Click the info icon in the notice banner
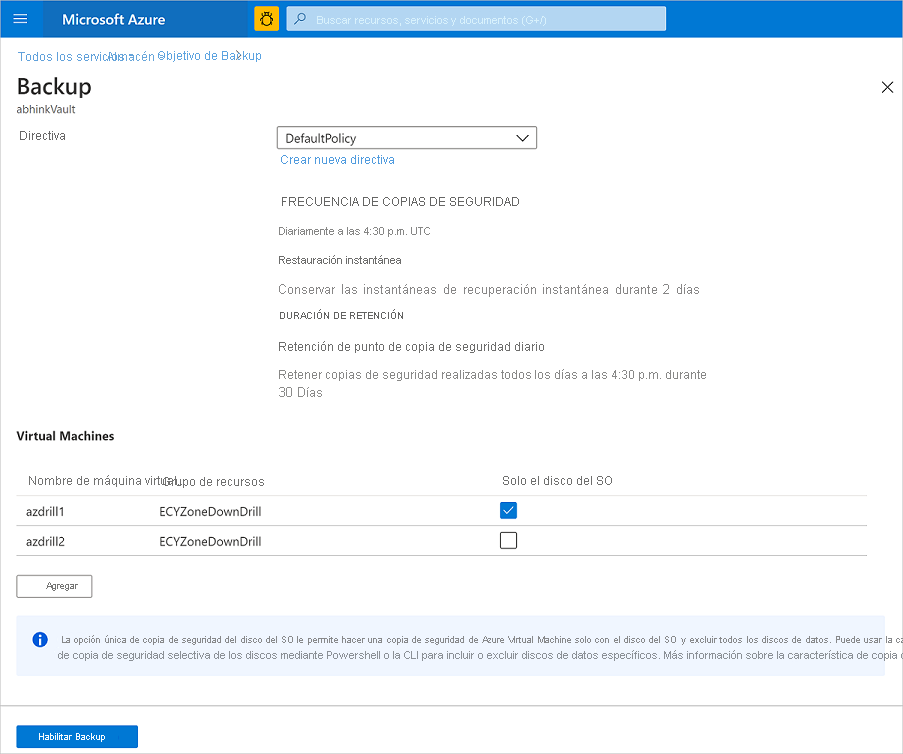903x754 pixels. [40, 640]
